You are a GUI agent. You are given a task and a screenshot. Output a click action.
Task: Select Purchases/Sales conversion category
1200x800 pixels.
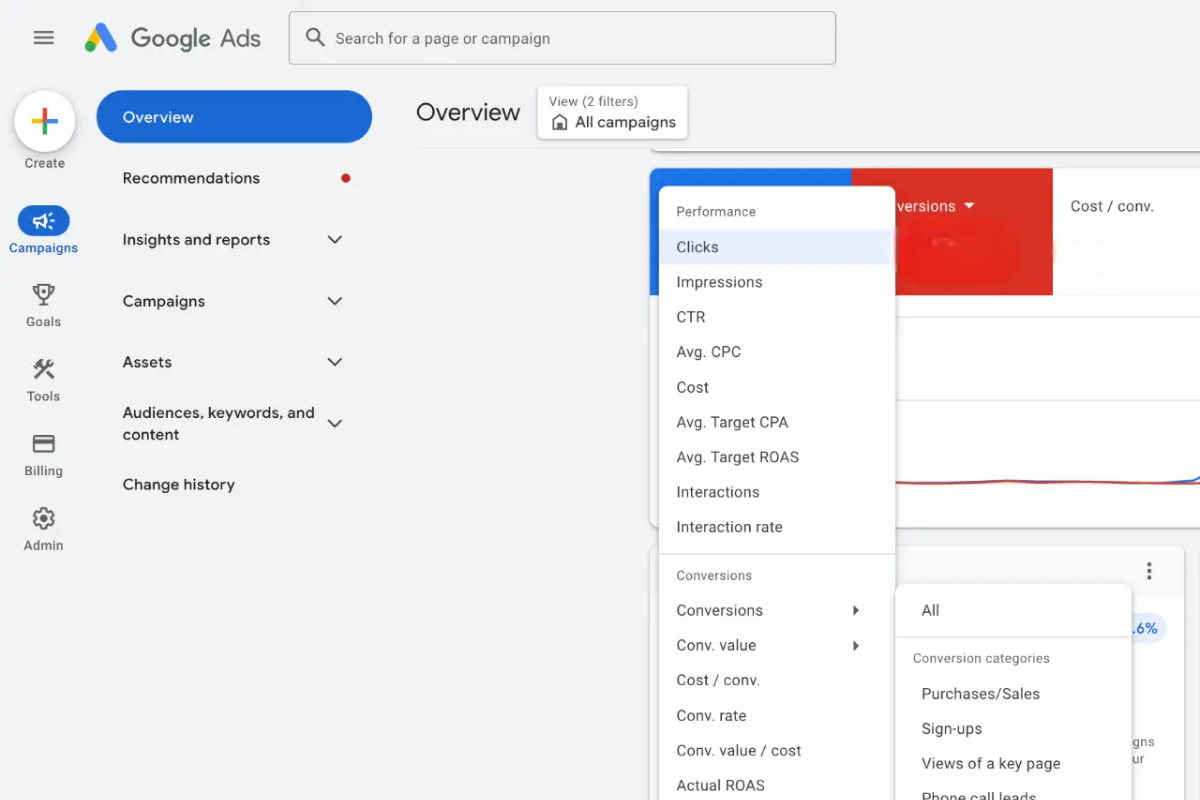coord(980,693)
